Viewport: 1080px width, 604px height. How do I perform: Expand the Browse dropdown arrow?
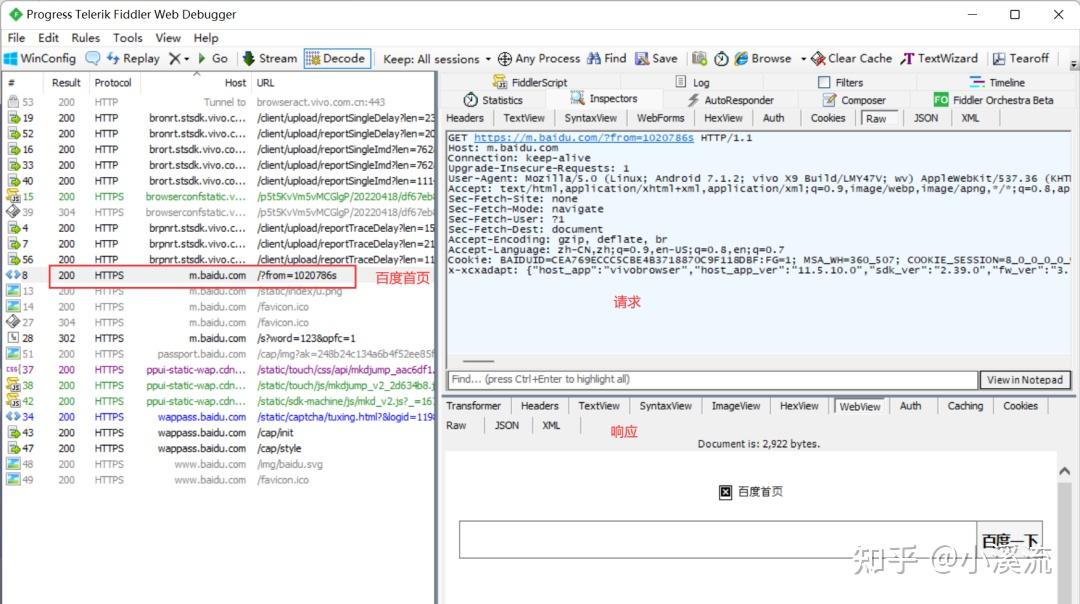(x=803, y=59)
